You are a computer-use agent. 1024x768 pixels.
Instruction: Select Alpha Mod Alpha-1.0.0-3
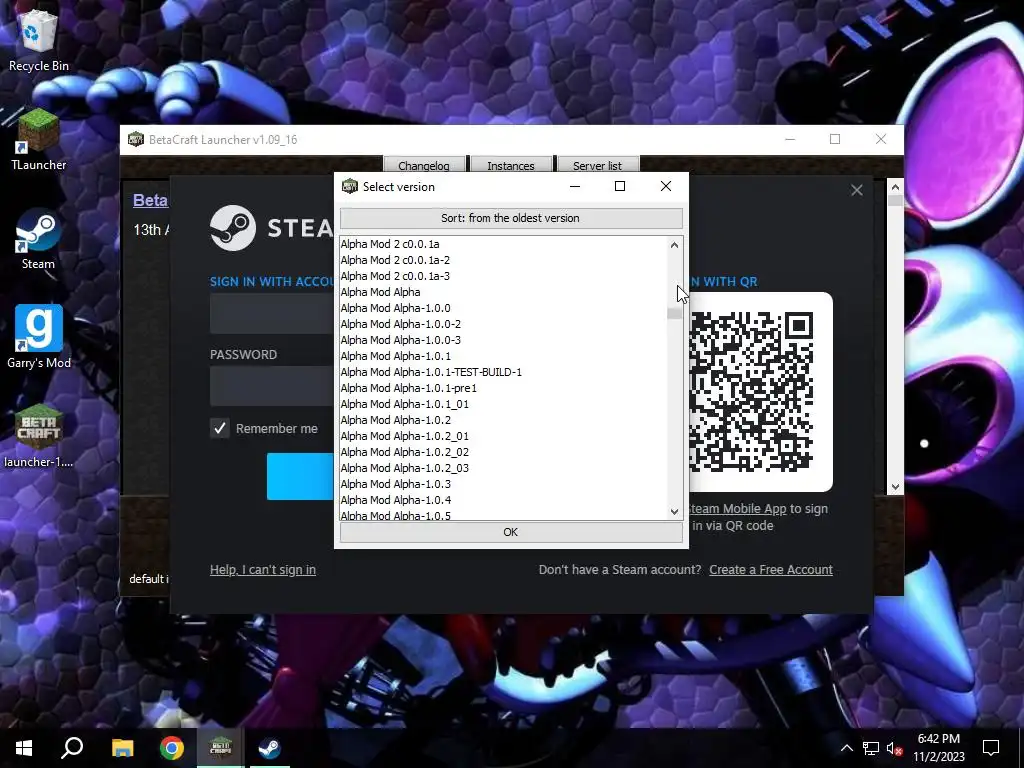pyautogui.click(x=503, y=340)
